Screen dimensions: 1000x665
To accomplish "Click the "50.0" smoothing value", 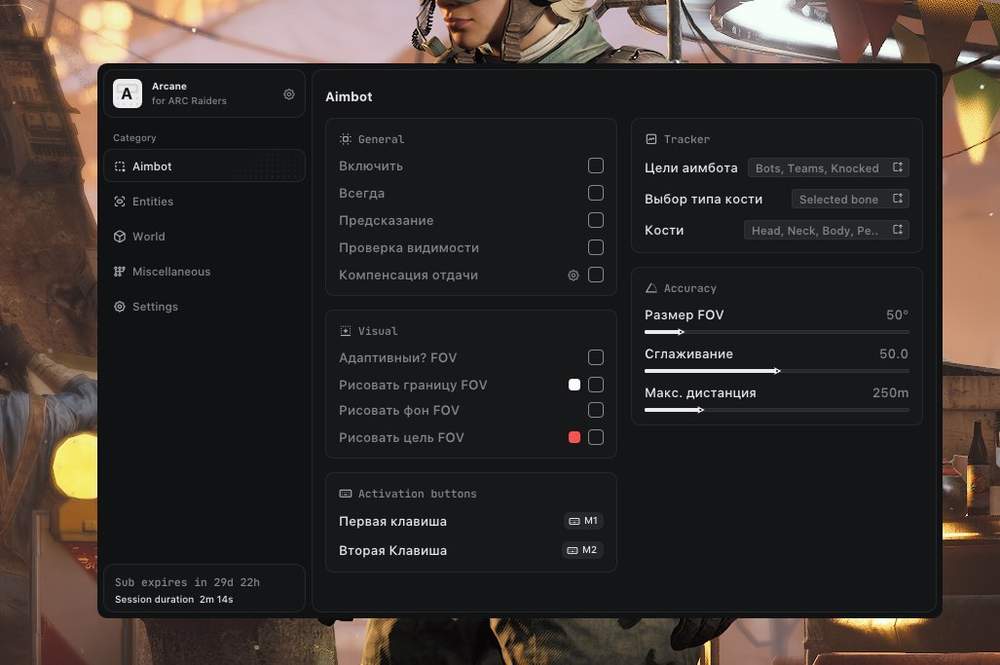I will [893, 354].
